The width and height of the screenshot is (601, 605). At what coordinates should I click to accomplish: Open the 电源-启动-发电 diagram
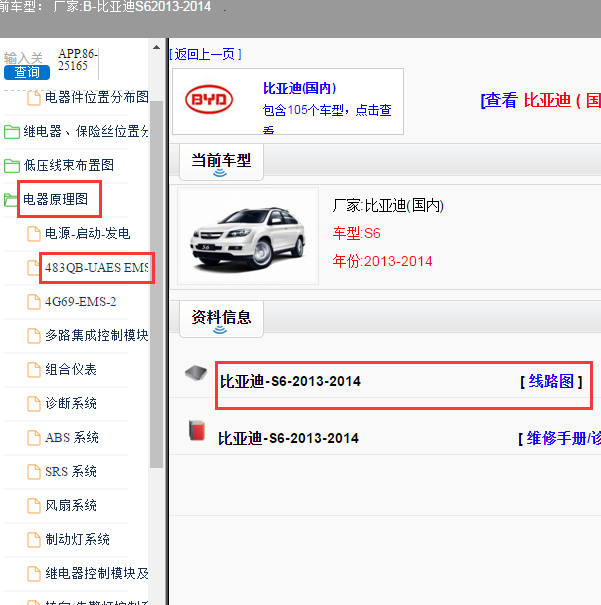[x=88, y=233]
